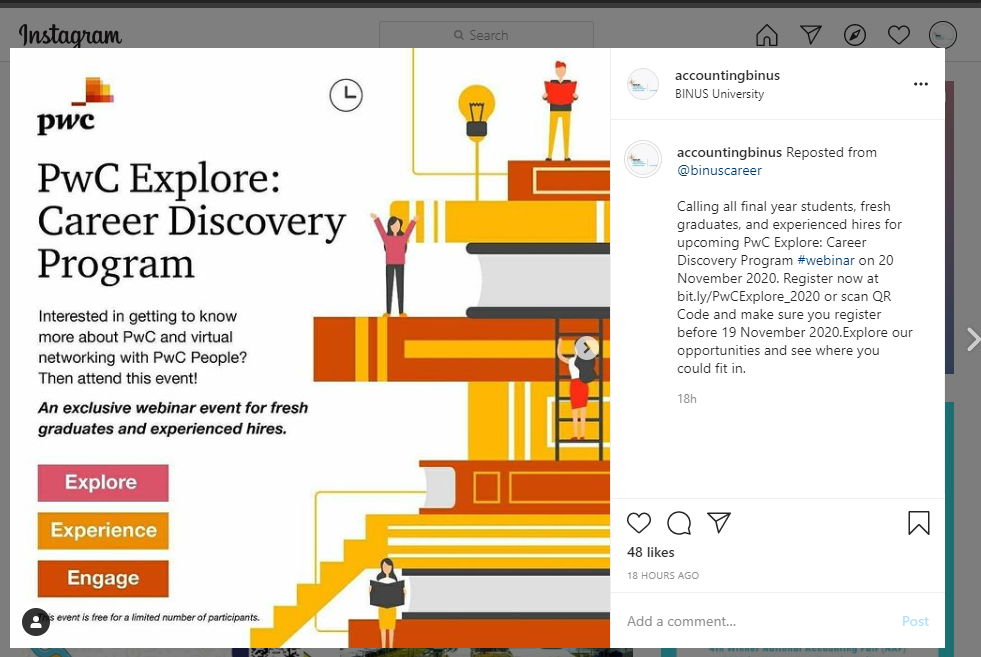This screenshot has height=657, width=981.
Task: Click the Post comment button
Action: click(x=915, y=621)
